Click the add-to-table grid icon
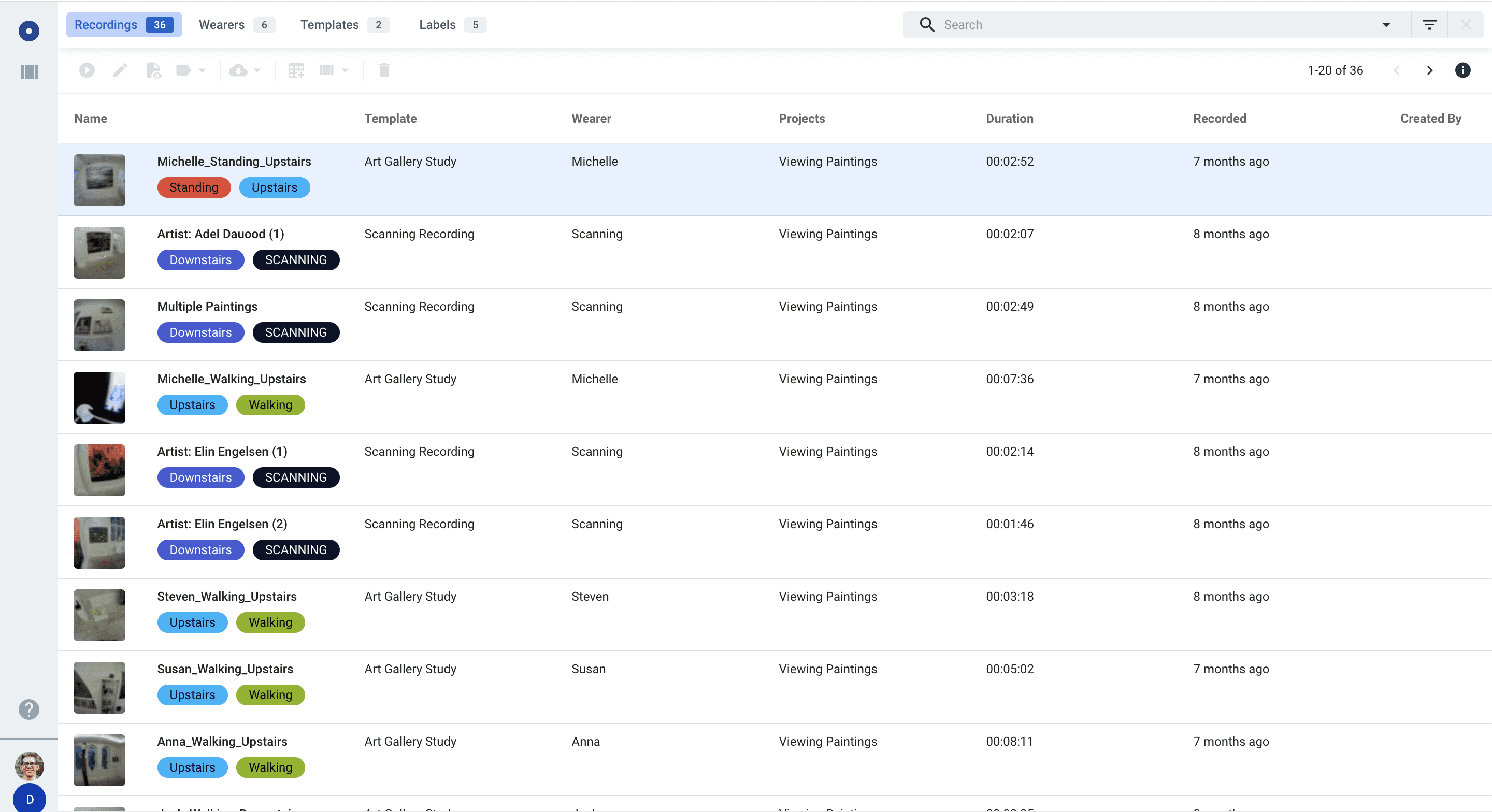 click(296, 70)
